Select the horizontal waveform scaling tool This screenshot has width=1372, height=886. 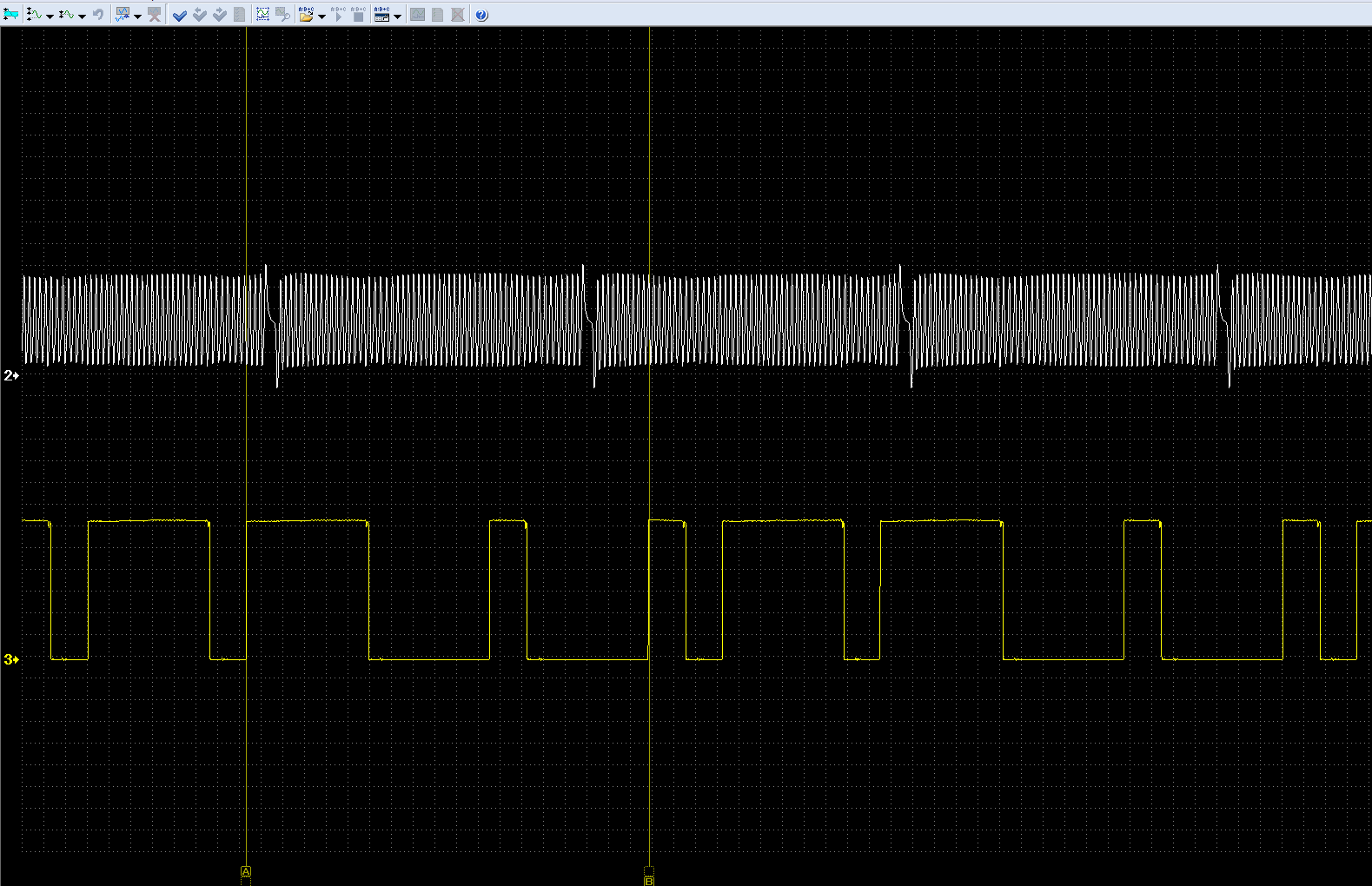click(66, 15)
